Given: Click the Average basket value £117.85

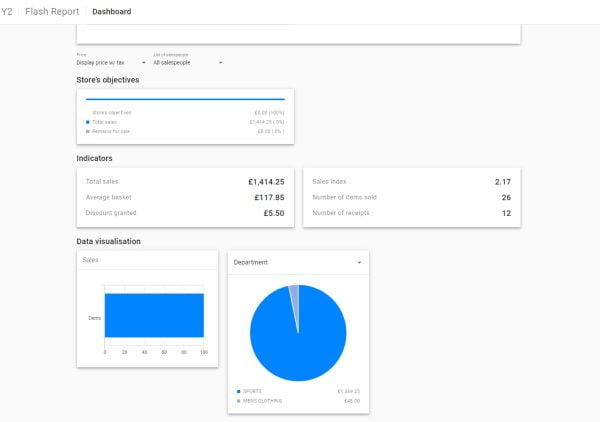Looking at the screenshot, I should click(x=269, y=197).
